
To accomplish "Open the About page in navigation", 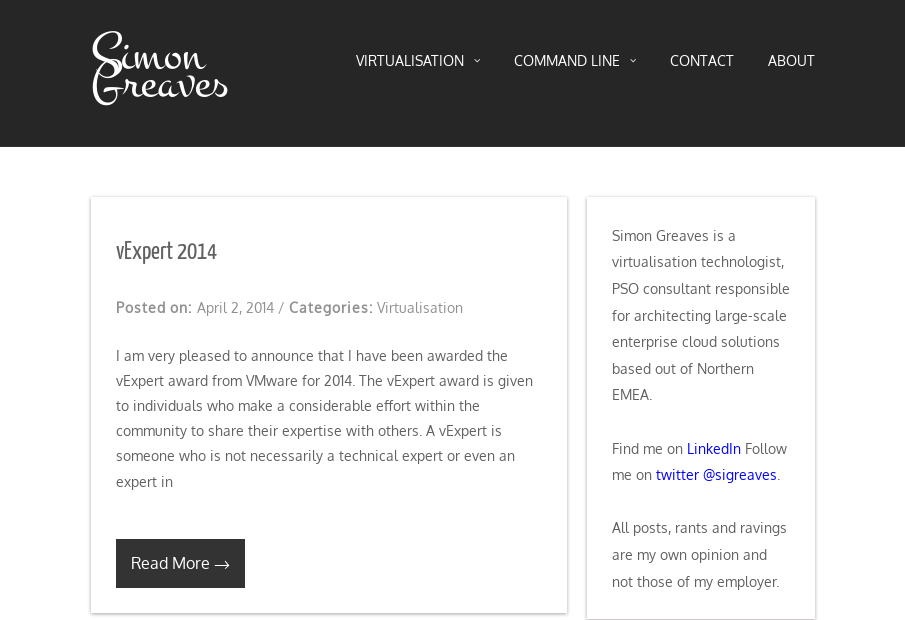I will tap(791, 61).
